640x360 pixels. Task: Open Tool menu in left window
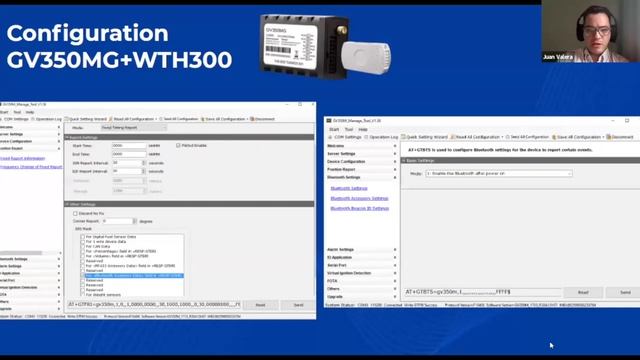point(17,112)
